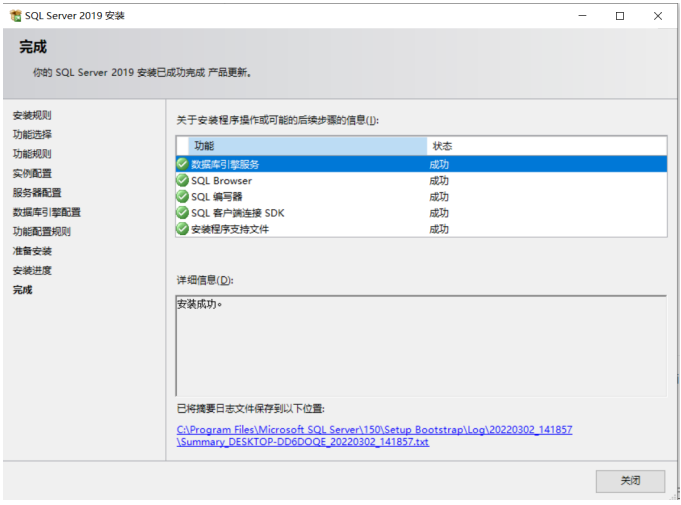
Task: Click the bold 完成 step in sidebar
Action: [23, 290]
